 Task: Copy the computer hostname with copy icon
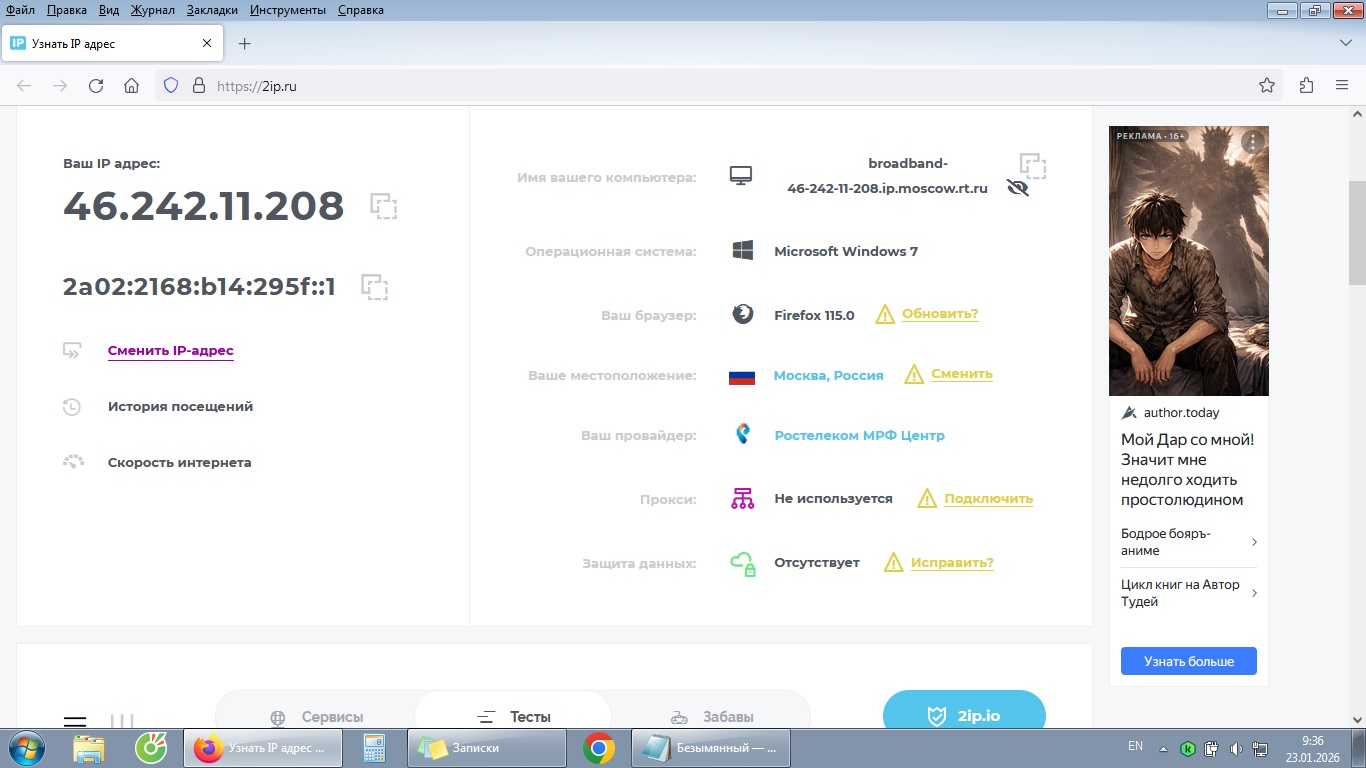[1032, 166]
